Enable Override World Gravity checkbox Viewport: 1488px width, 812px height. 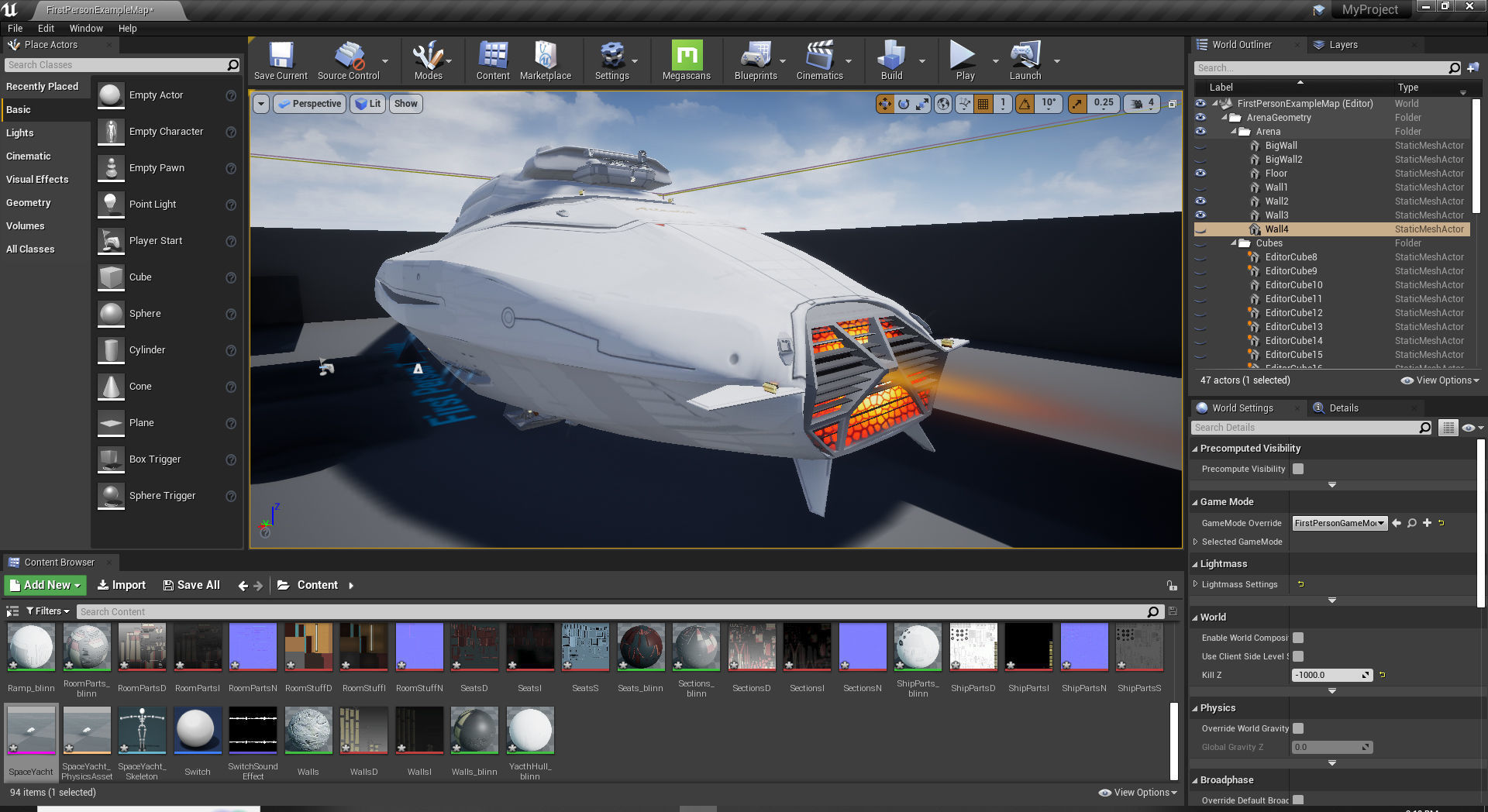1298,728
